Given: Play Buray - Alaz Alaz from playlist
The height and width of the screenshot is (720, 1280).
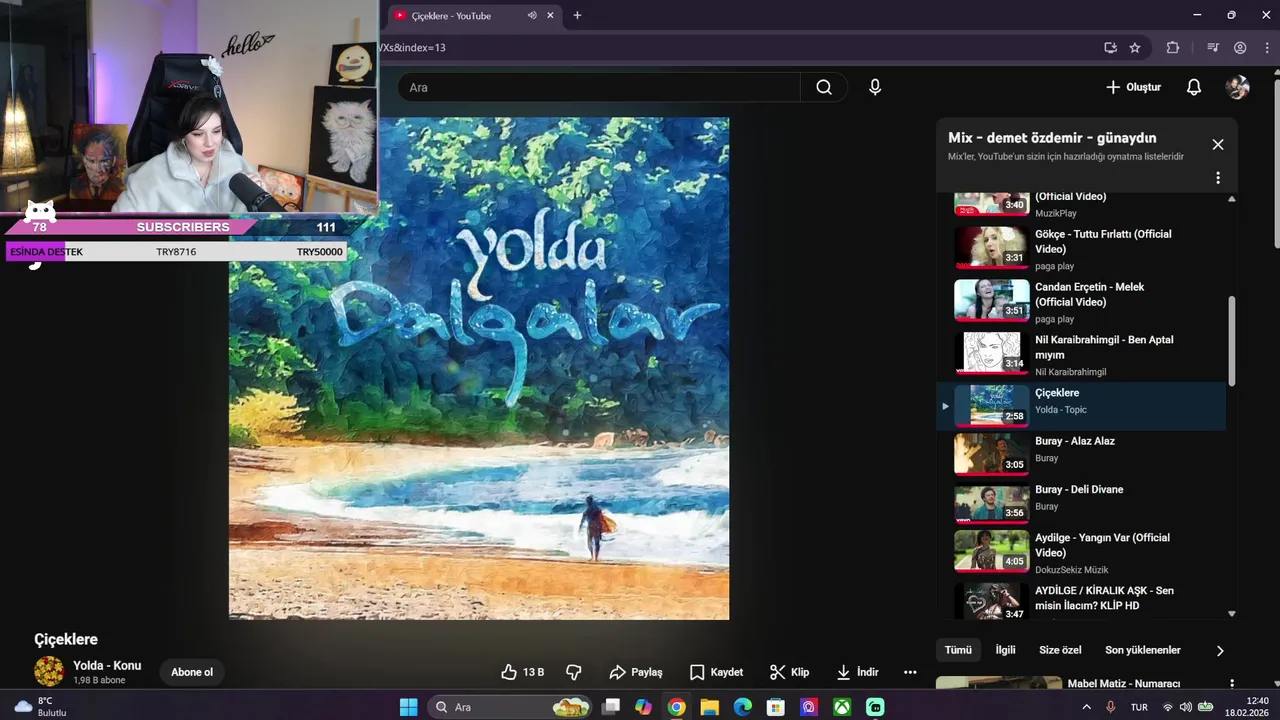Looking at the screenshot, I should [x=1081, y=454].
